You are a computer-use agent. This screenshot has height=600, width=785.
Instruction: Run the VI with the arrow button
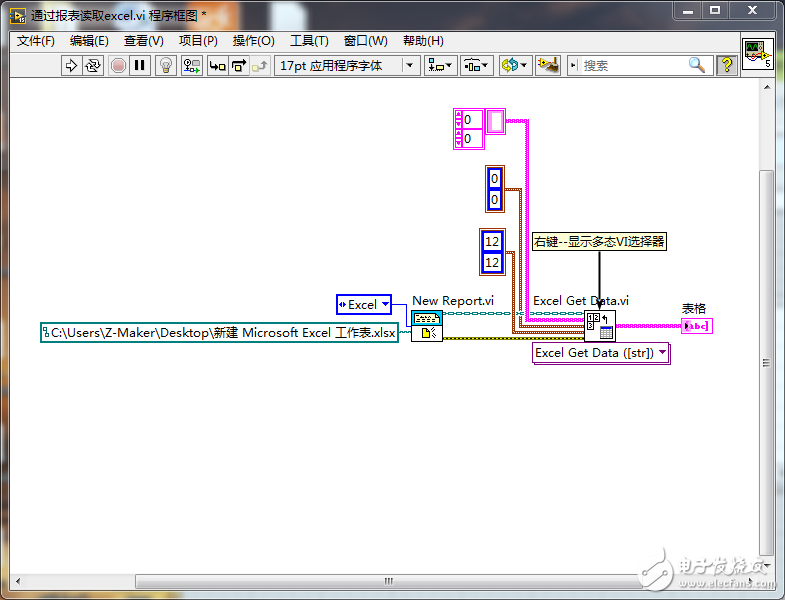point(71,66)
